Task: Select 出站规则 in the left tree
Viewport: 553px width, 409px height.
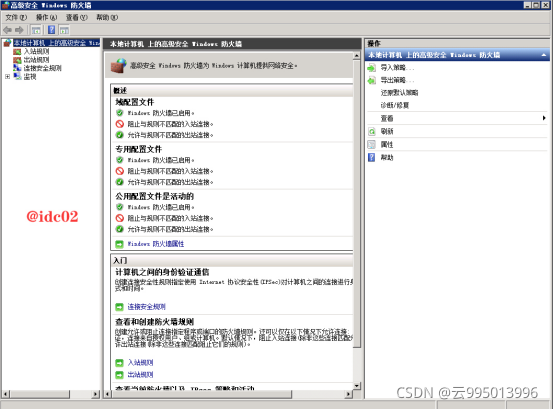Action: 36,60
